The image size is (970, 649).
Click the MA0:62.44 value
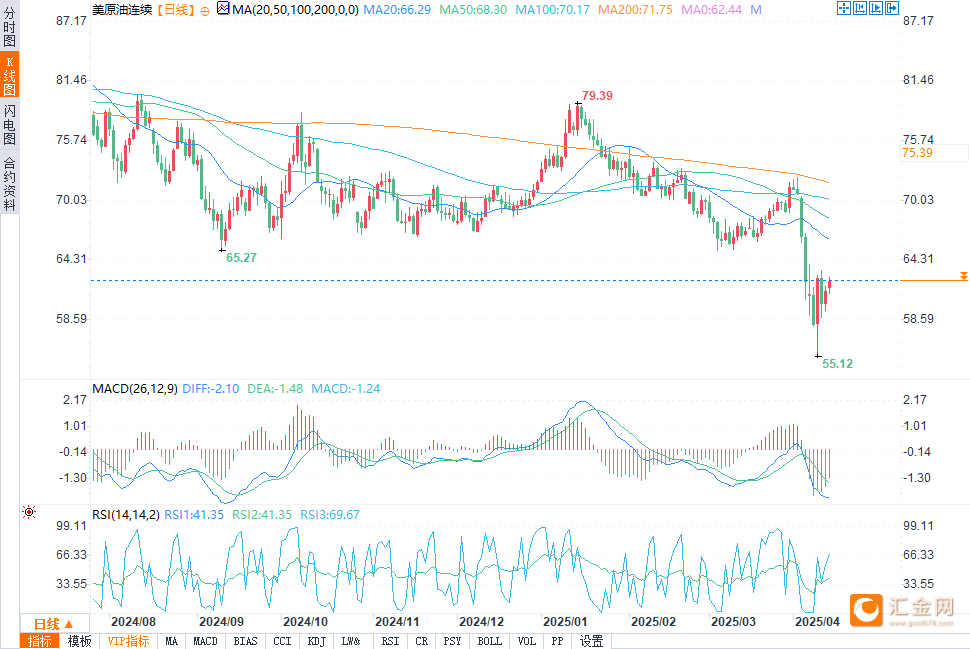711,10
